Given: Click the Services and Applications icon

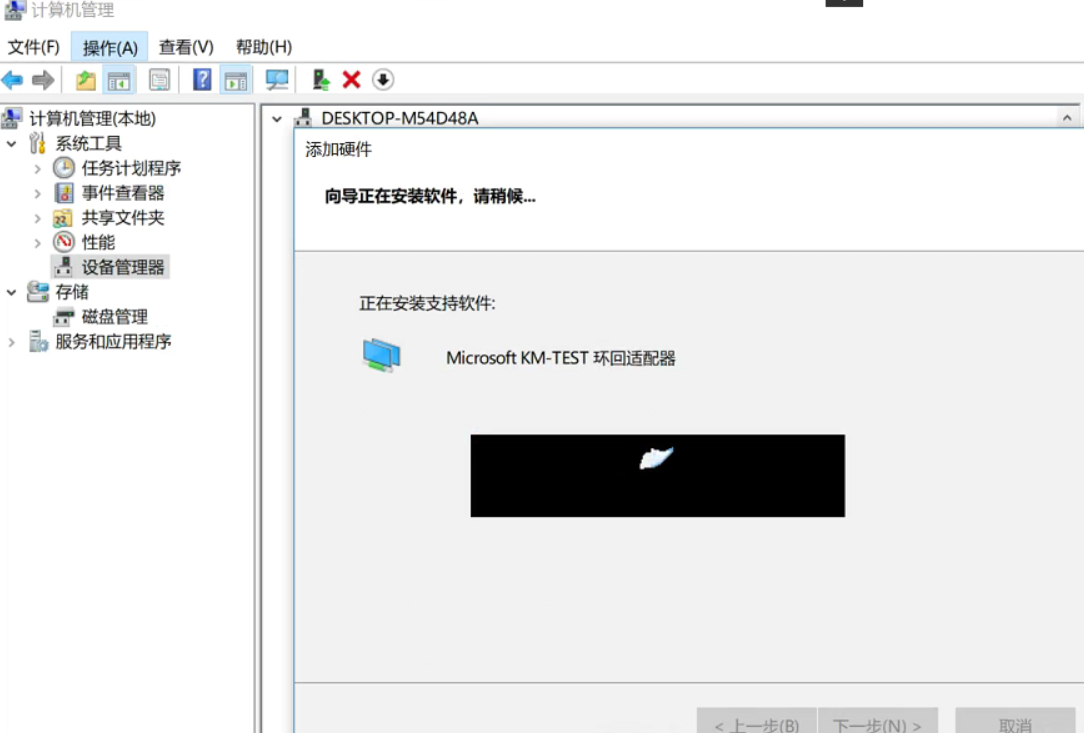Looking at the screenshot, I should point(38,342).
